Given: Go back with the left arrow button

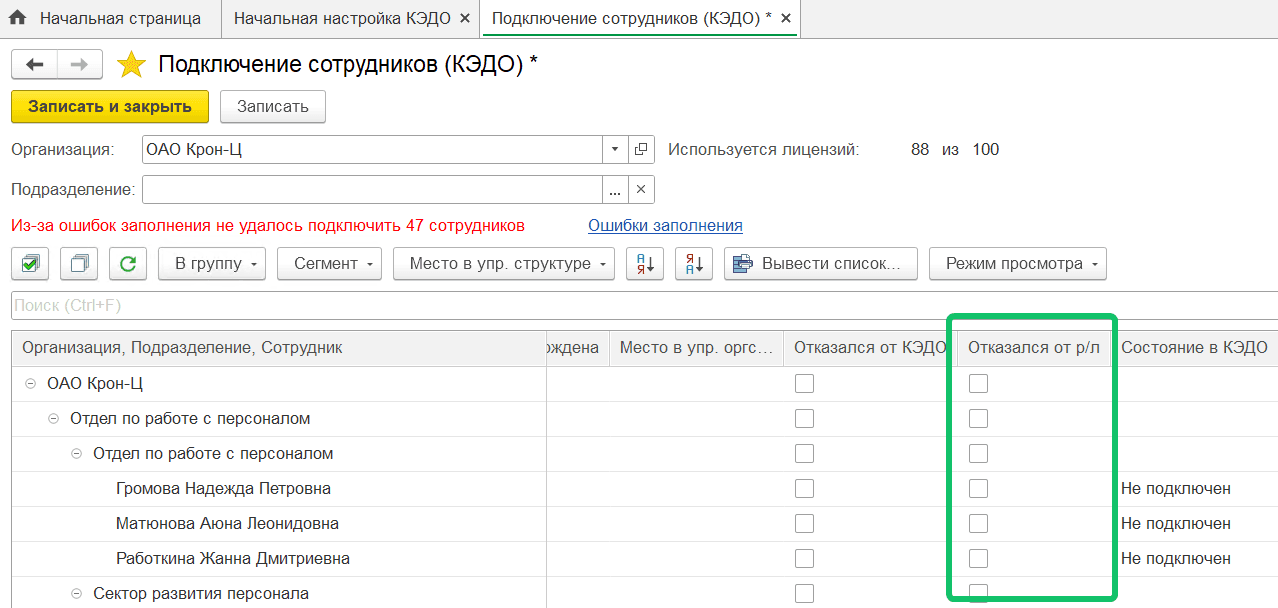Looking at the screenshot, I should pos(35,65).
